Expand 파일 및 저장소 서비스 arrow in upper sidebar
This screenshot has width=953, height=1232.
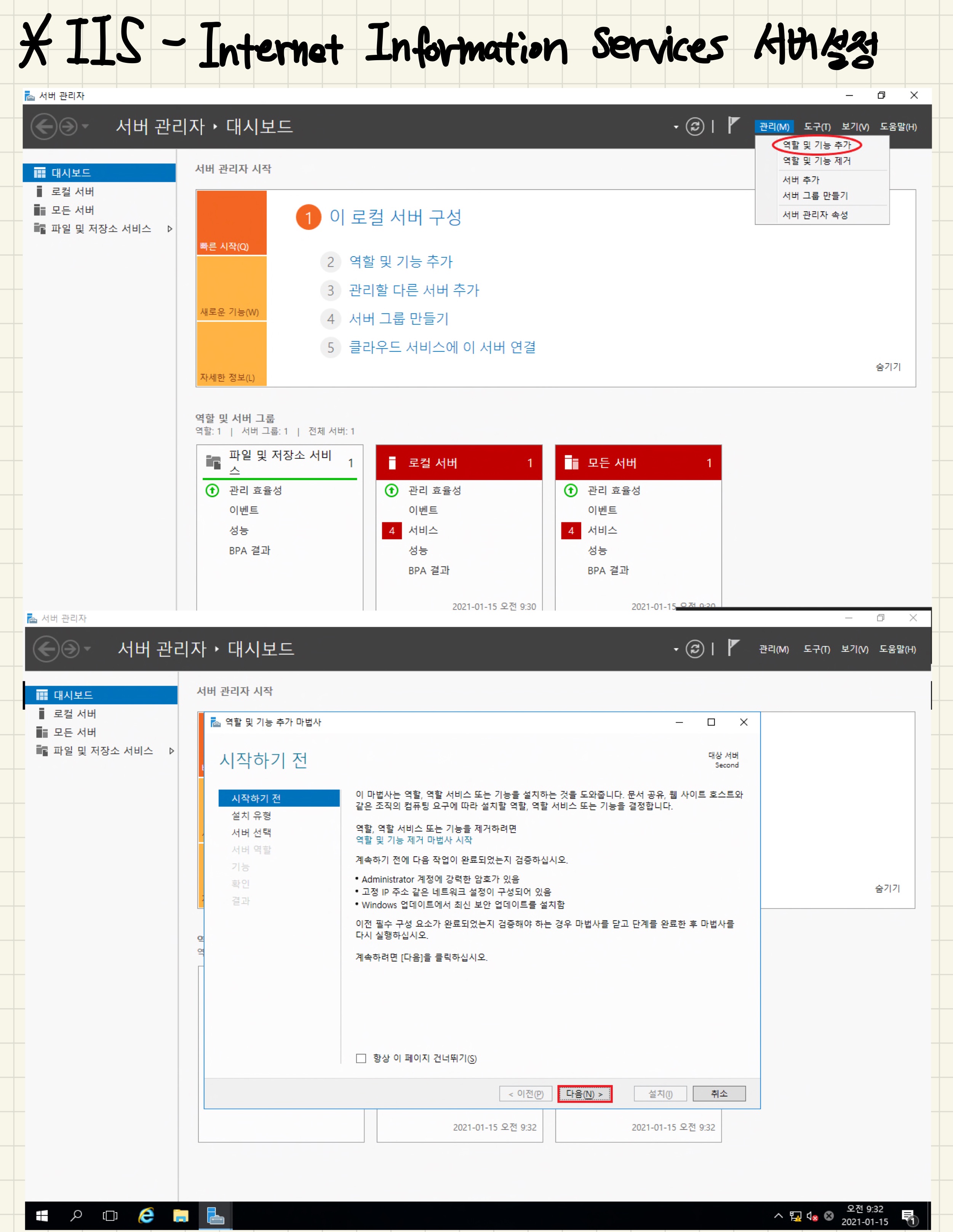[x=169, y=229]
